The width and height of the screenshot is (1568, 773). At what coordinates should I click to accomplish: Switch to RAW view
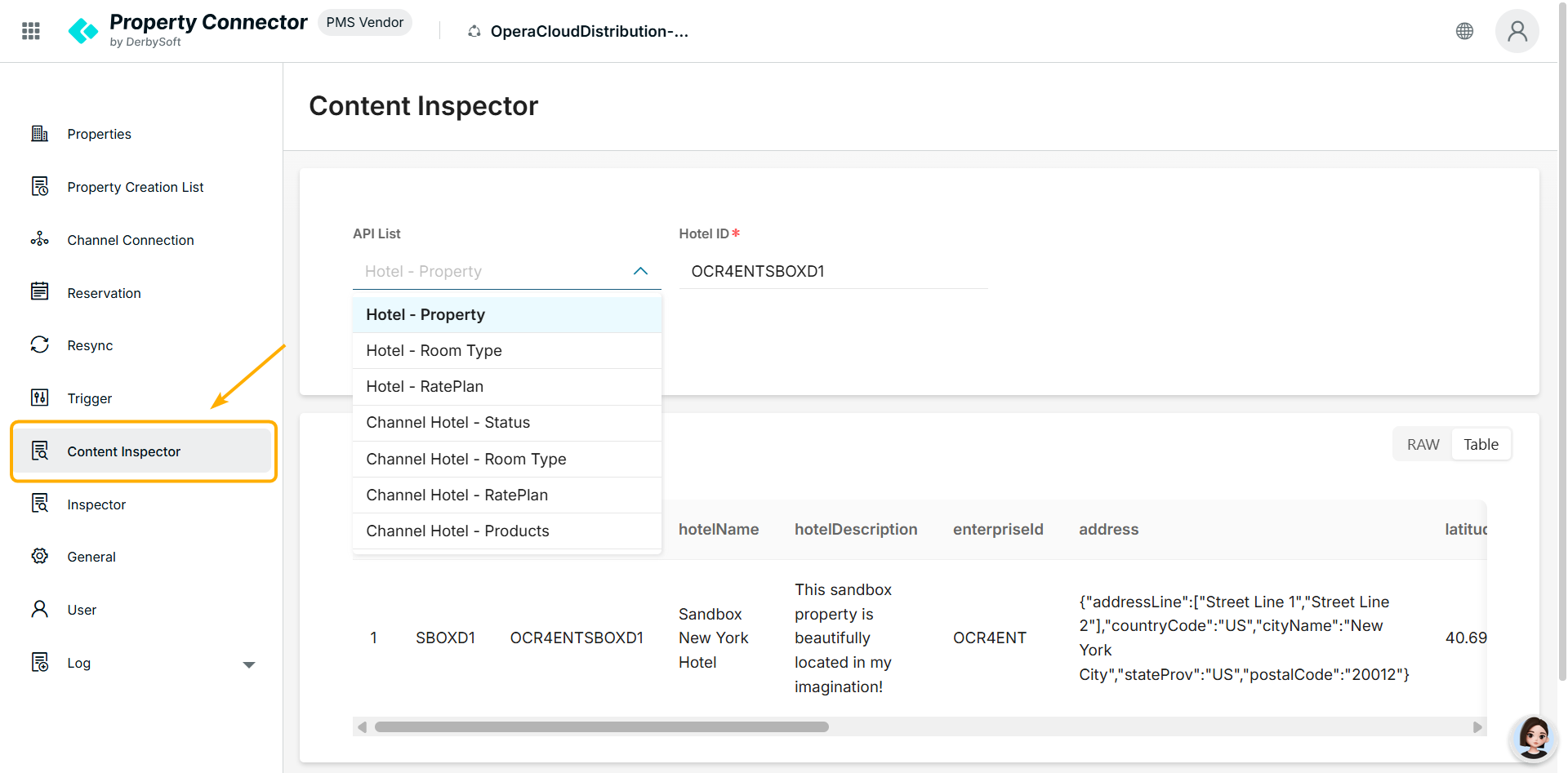[1423, 444]
